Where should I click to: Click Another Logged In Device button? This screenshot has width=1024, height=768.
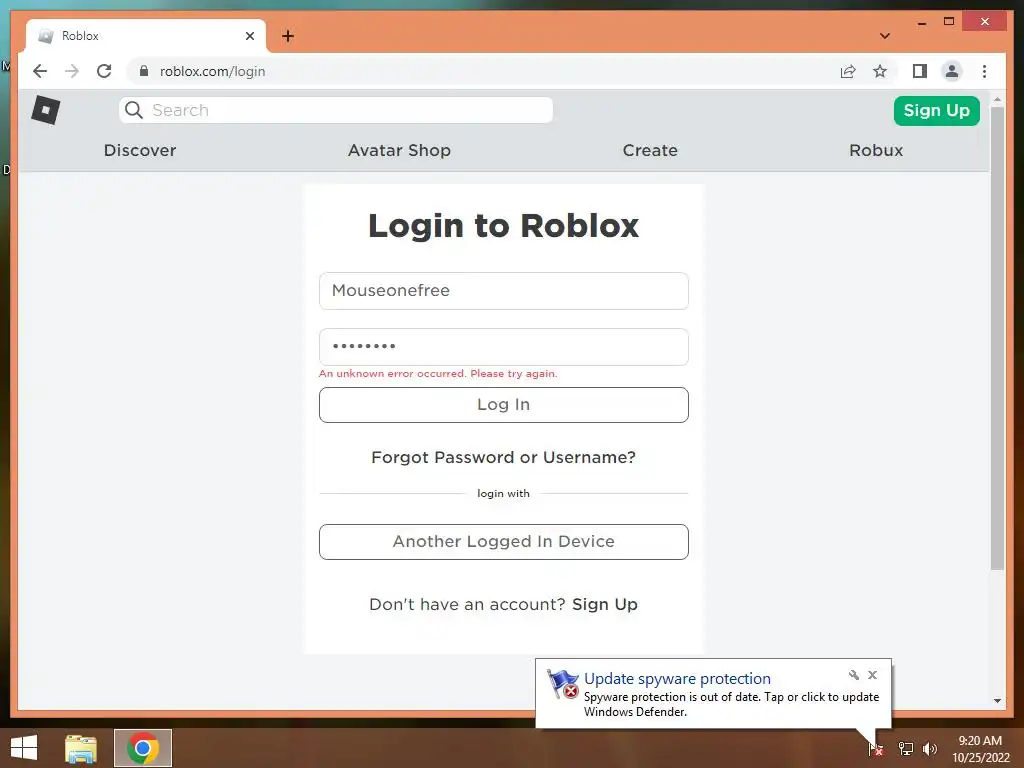pyautogui.click(x=504, y=541)
